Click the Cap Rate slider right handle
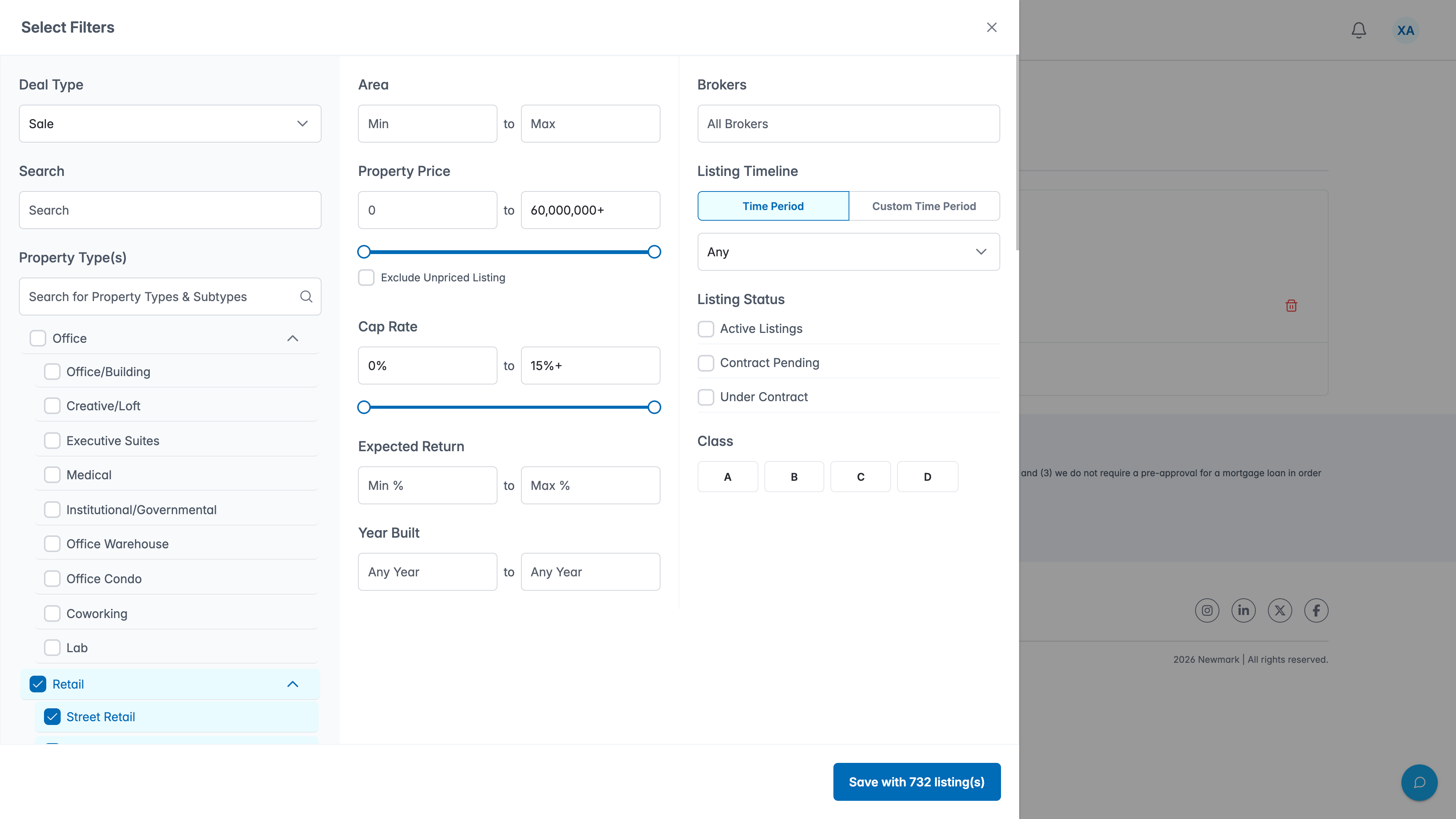The width and height of the screenshot is (1456, 819). [654, 407]
